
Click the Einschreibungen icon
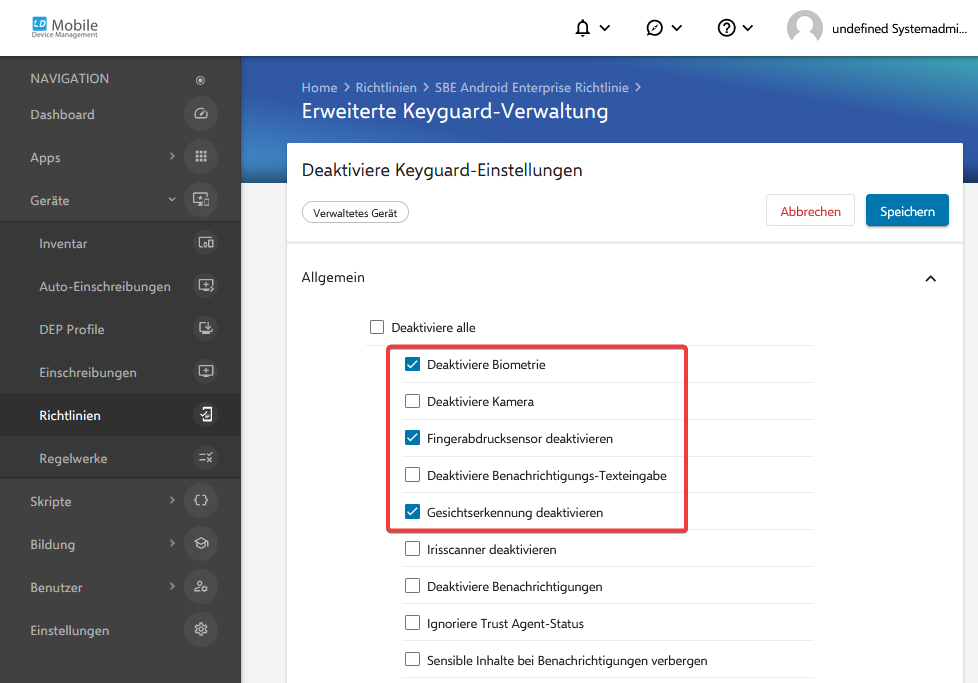coord(206,372)
